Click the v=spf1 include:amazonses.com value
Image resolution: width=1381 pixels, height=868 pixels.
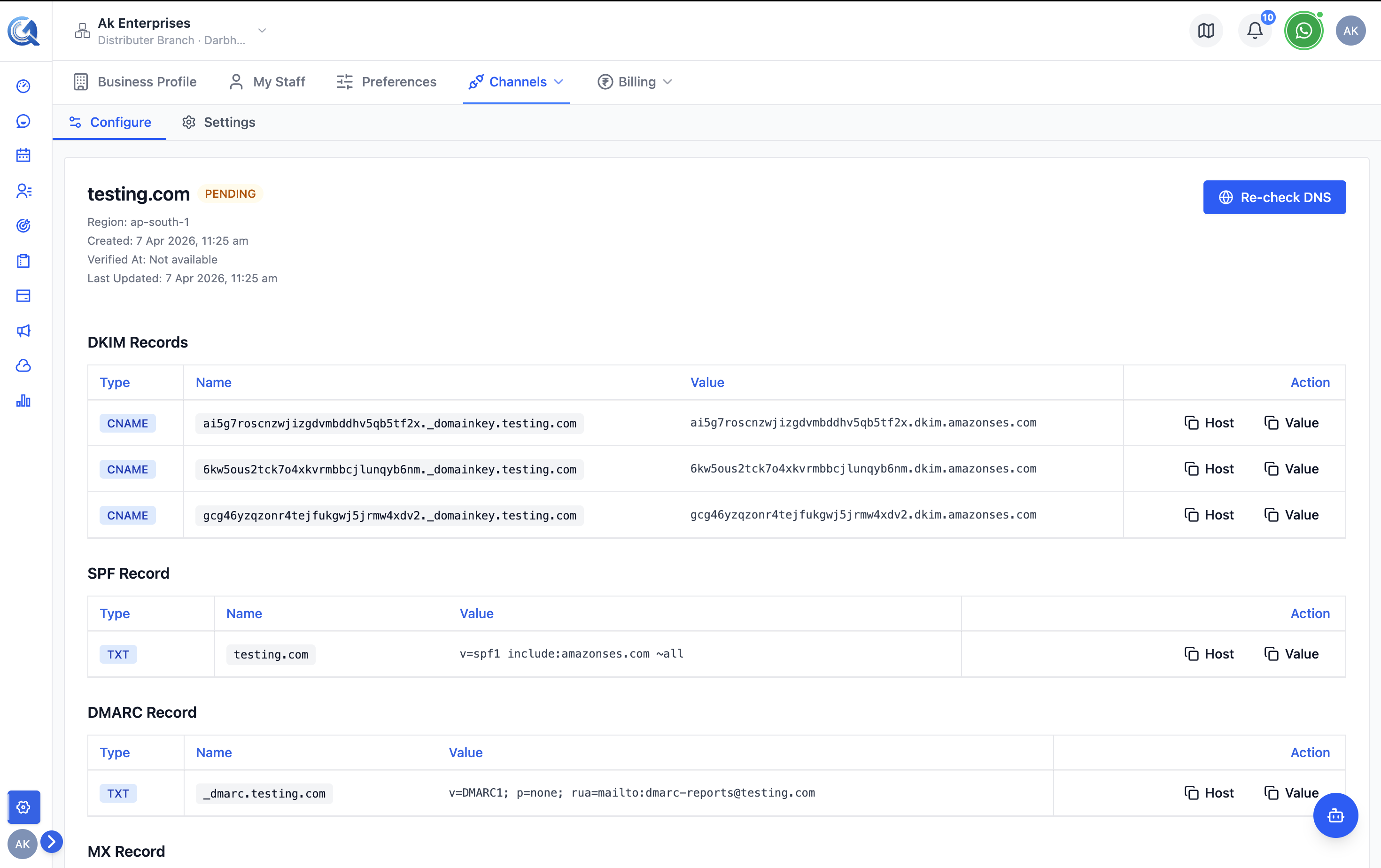pyautogui.click(x=571, y=653)
